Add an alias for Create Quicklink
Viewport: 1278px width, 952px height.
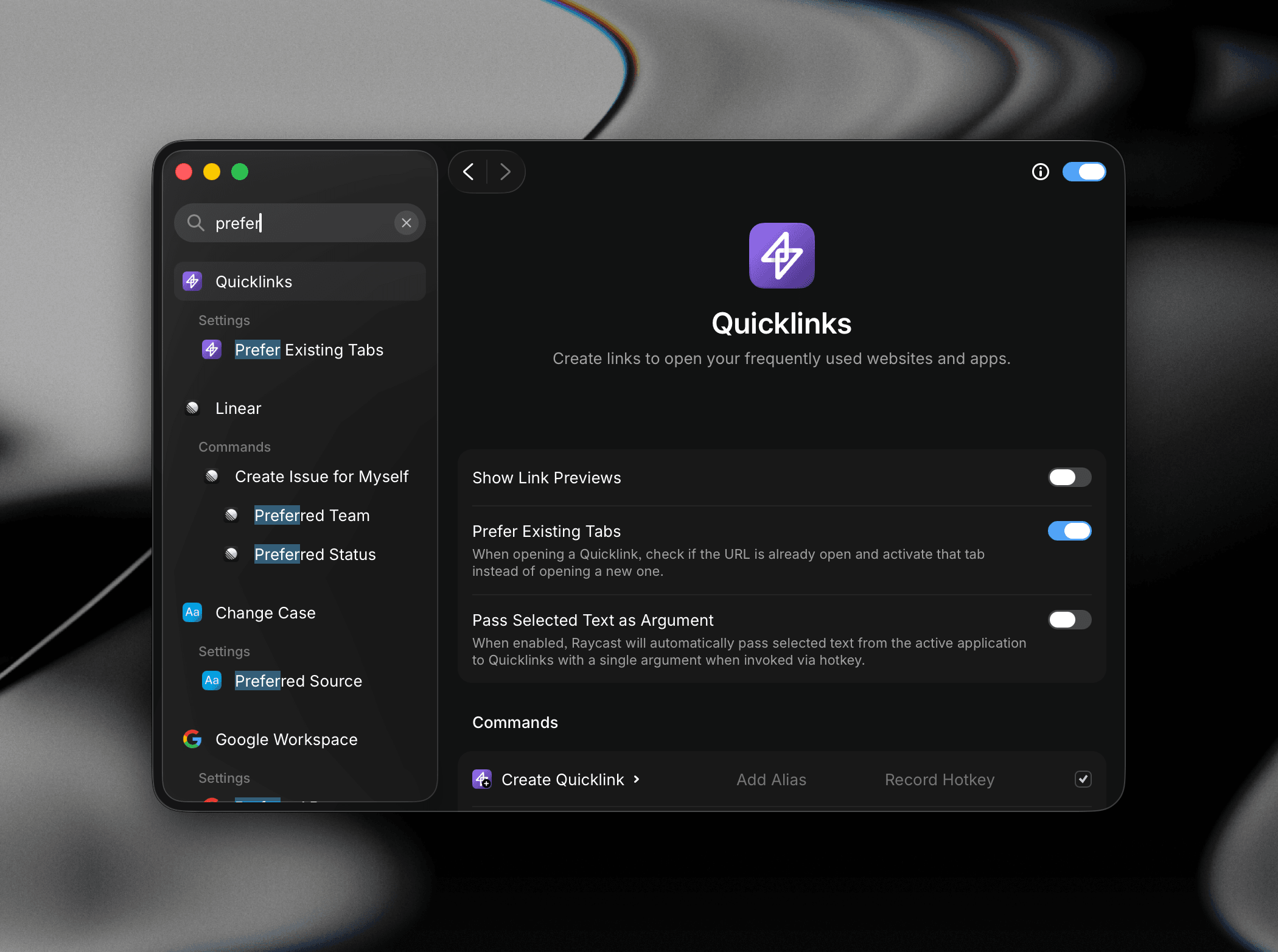[771, 780]
